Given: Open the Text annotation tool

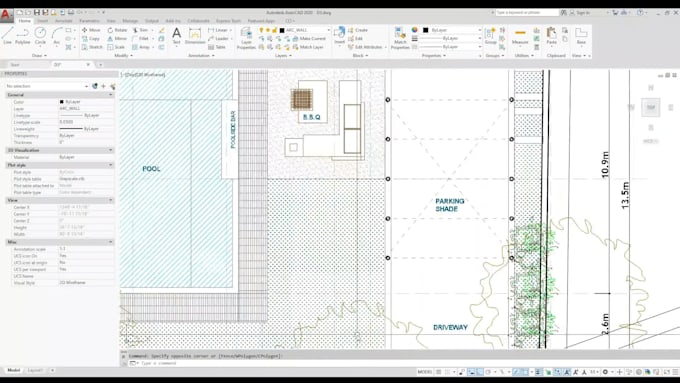Looking at the screenshot, I should (x=176, y=36).
